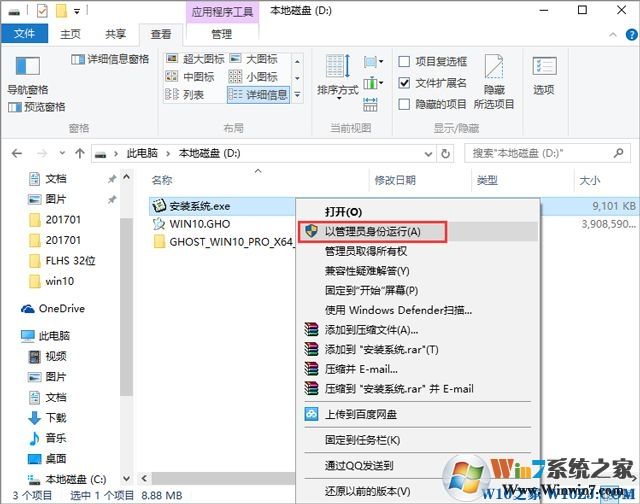Click the OneDrive cloud icon in sidebar

(28, 309)
